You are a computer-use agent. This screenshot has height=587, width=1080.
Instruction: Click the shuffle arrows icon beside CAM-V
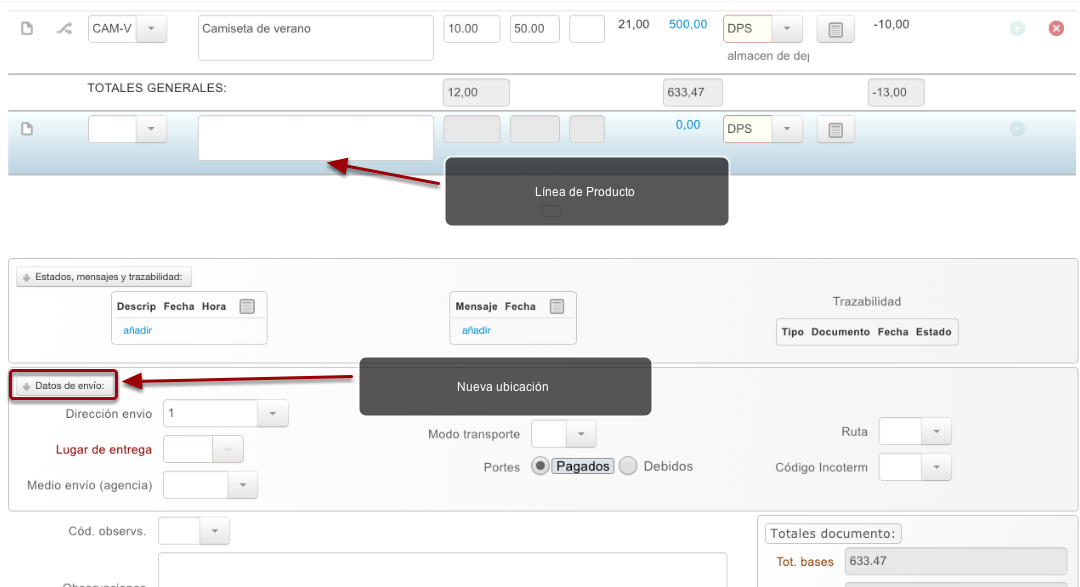pos(64,28)
